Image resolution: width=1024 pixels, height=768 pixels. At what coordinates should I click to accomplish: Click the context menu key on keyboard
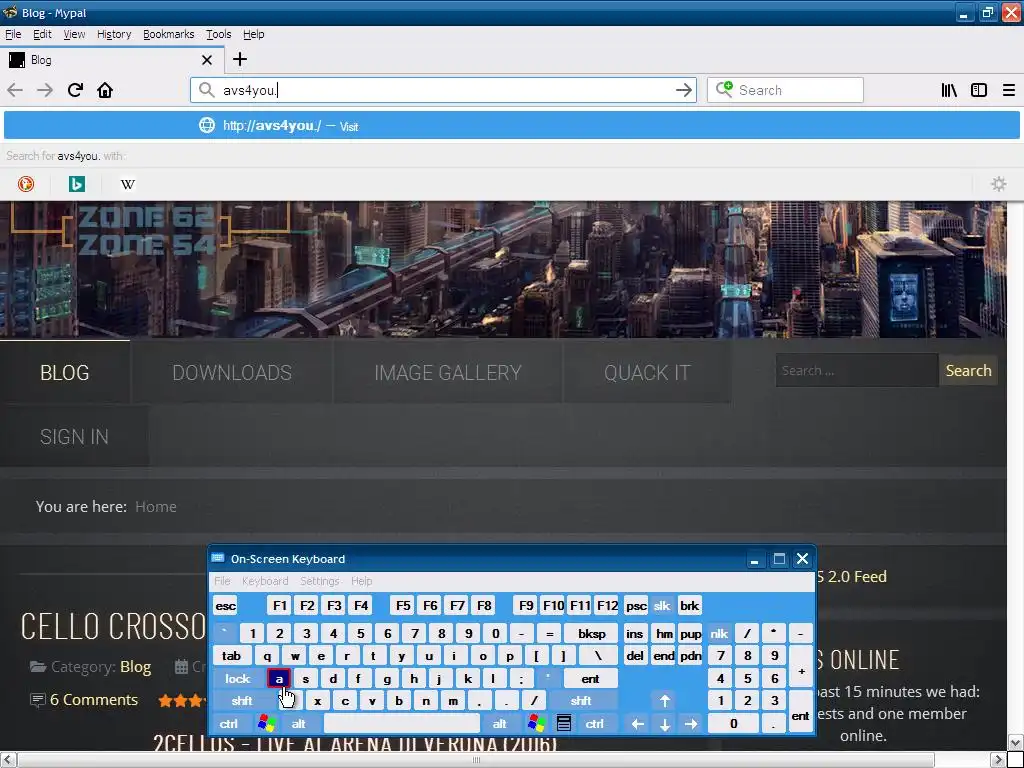(564, 723)
